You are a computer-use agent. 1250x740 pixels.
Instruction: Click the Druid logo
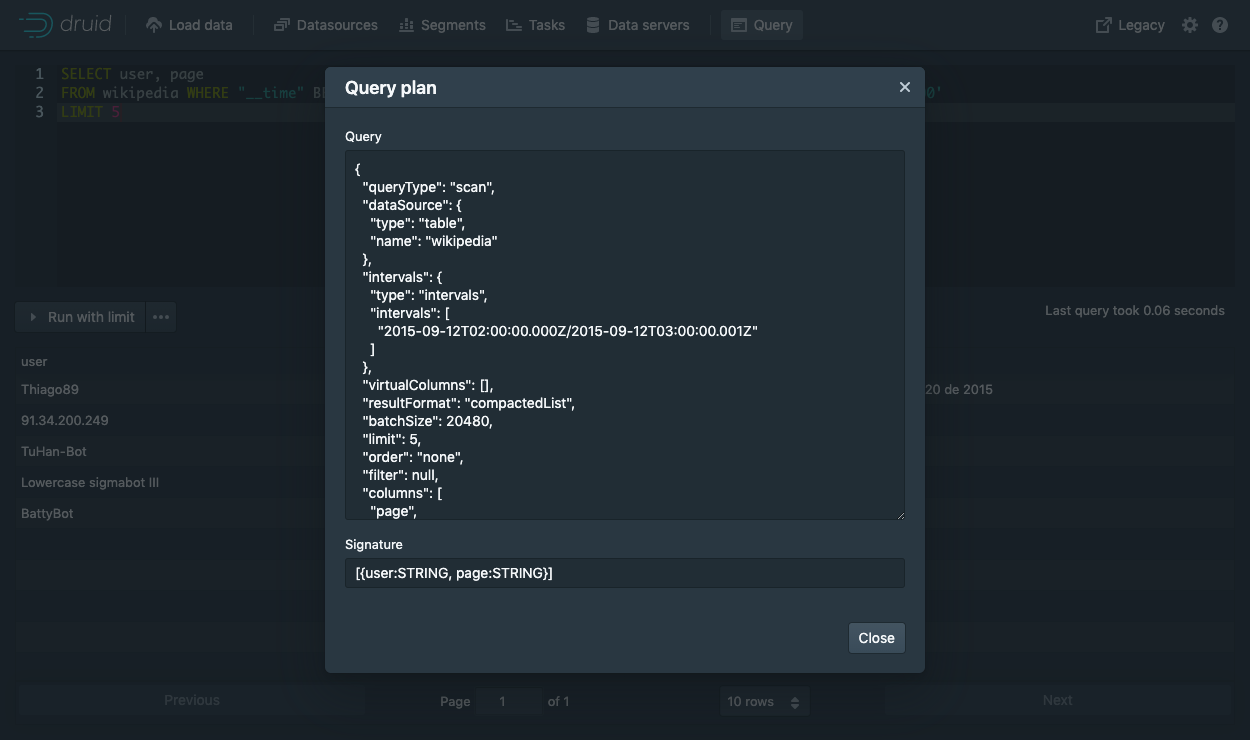pyautogui.click(x=66, y=25)
